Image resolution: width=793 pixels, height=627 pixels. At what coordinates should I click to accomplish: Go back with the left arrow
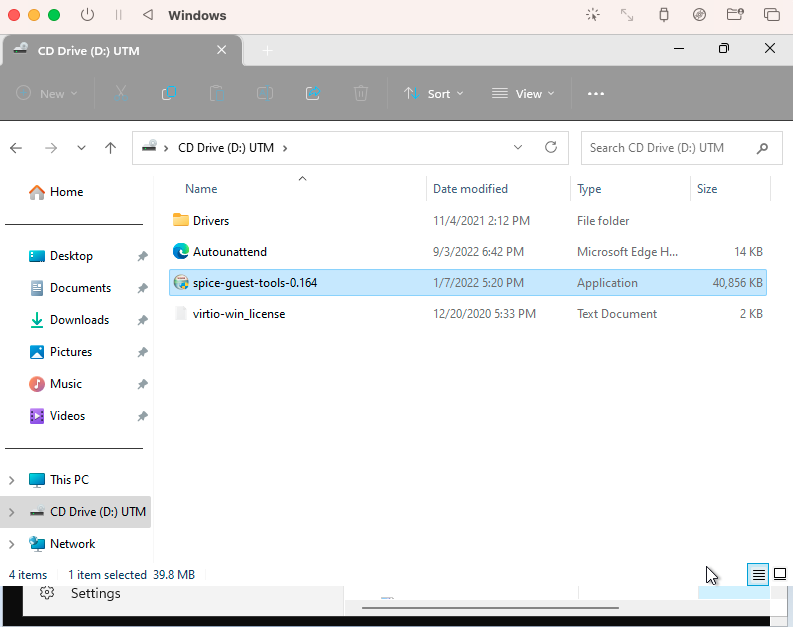pos(16,148)
